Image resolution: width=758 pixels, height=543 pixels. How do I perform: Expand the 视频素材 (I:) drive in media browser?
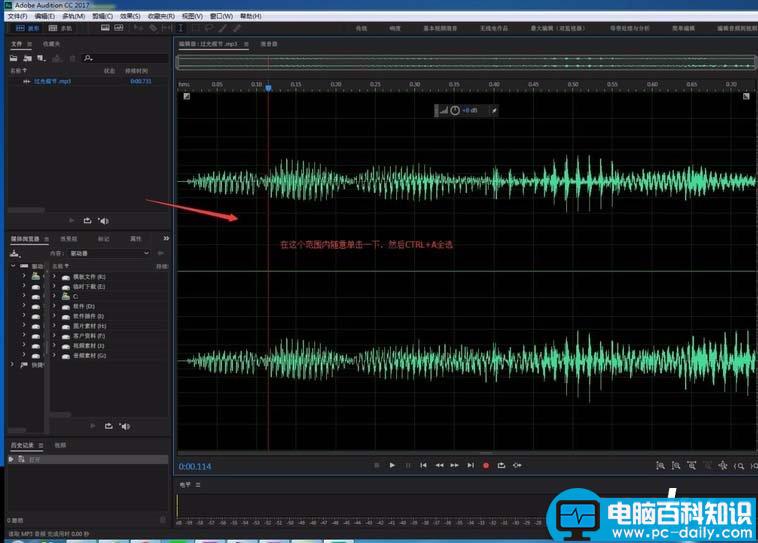coord(54,345)
